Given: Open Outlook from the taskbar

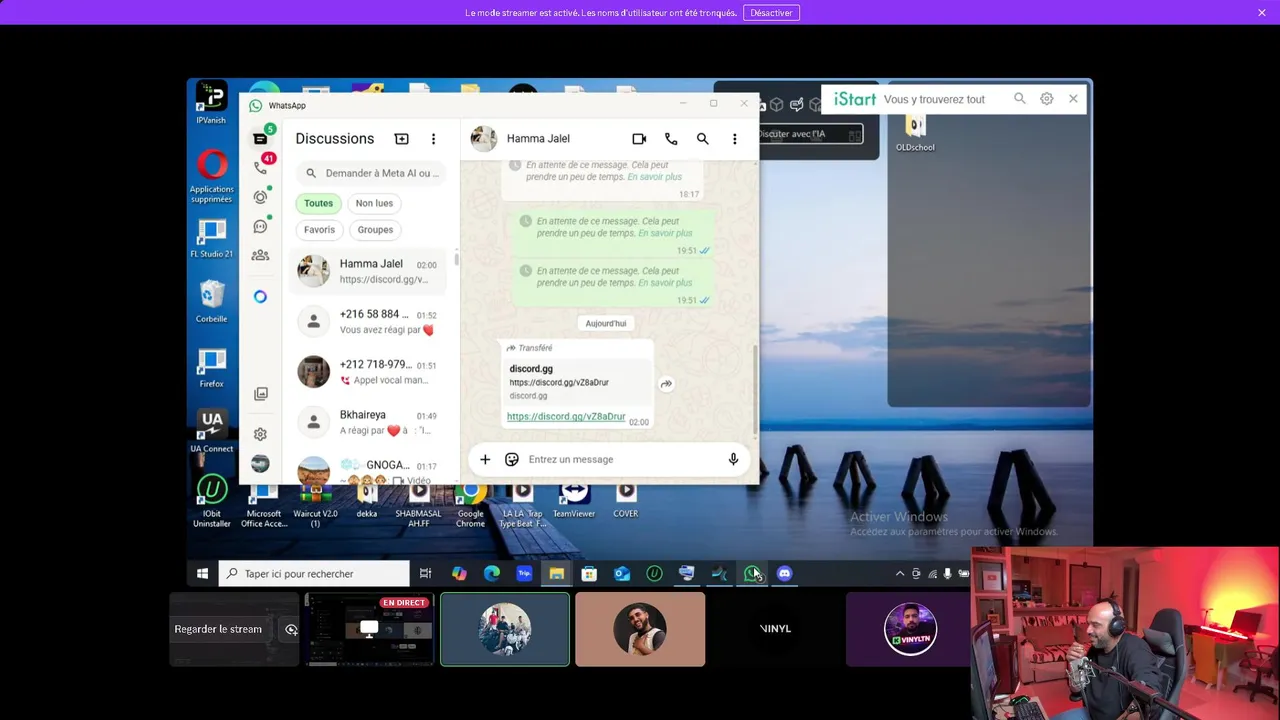Looking at the screenshot, I should [622, 574].
